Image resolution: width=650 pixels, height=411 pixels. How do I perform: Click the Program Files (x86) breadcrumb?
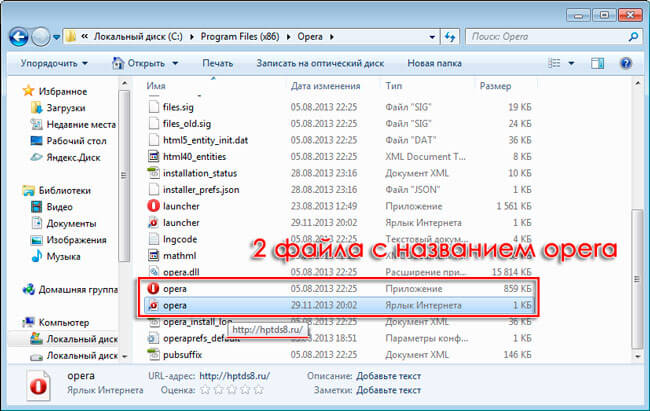pos(240,36)
